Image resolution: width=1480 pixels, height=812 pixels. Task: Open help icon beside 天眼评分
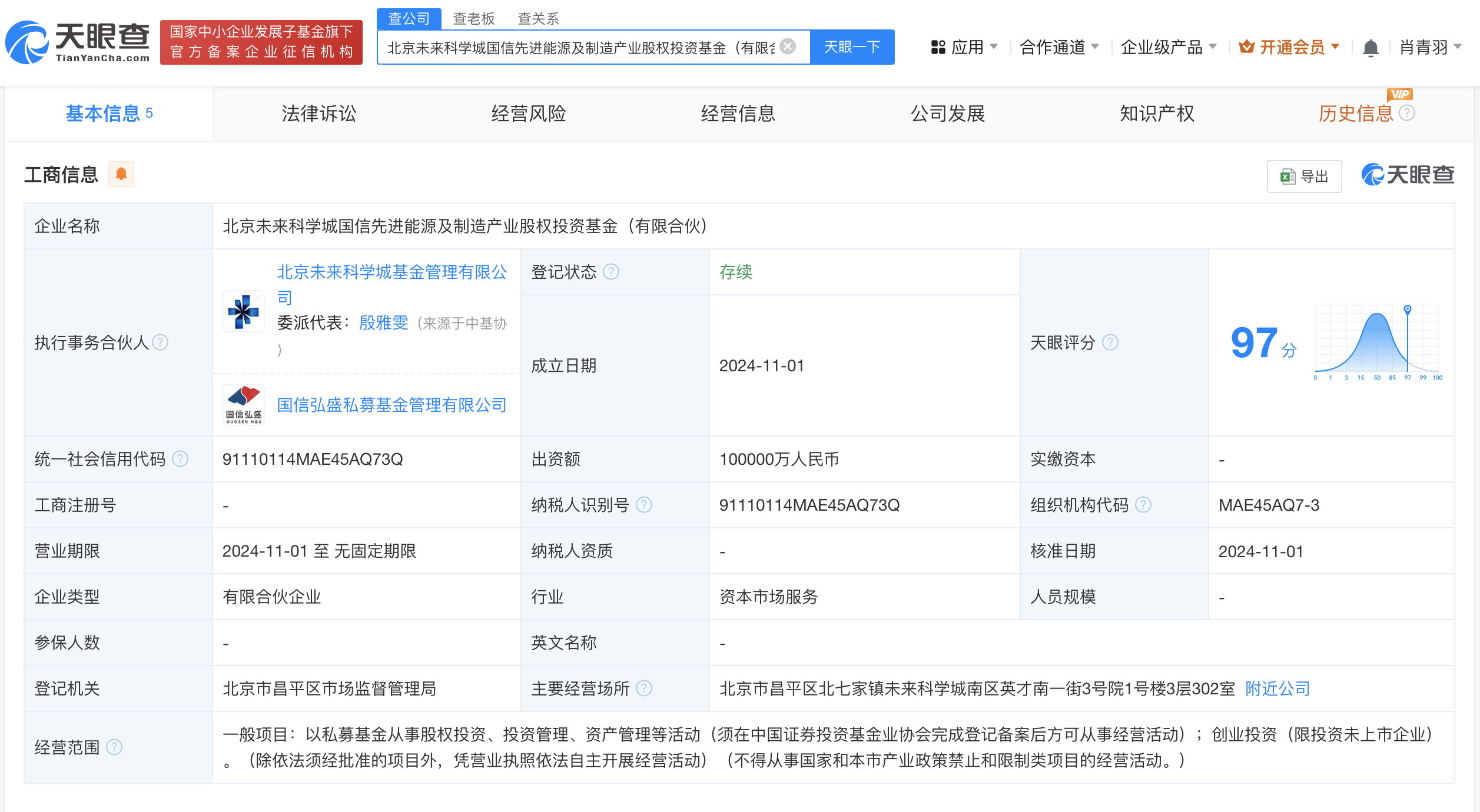[1110, 342]
